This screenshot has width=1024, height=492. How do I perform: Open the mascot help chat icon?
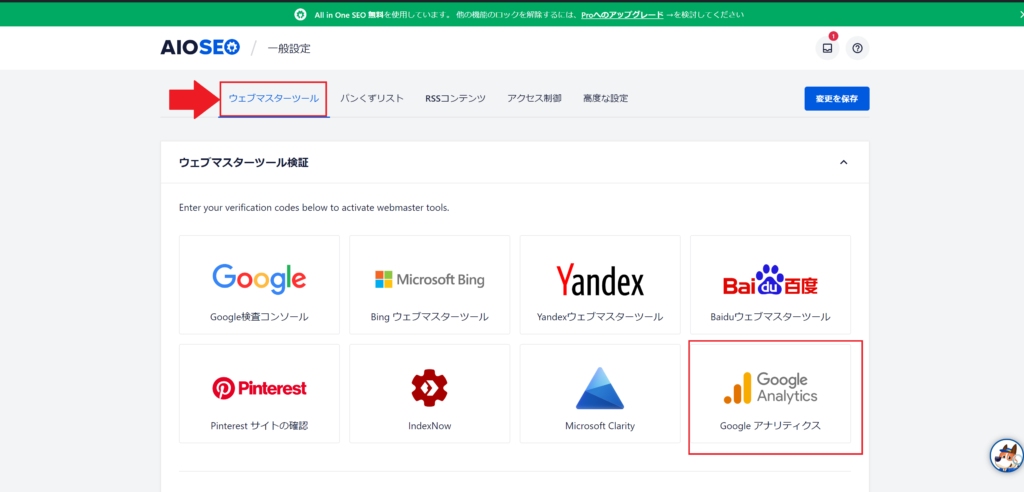coord(1006,455)
